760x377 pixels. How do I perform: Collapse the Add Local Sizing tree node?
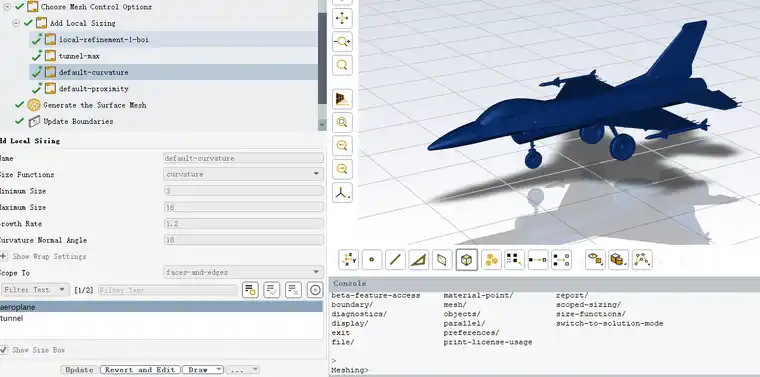tap(16, 23)
